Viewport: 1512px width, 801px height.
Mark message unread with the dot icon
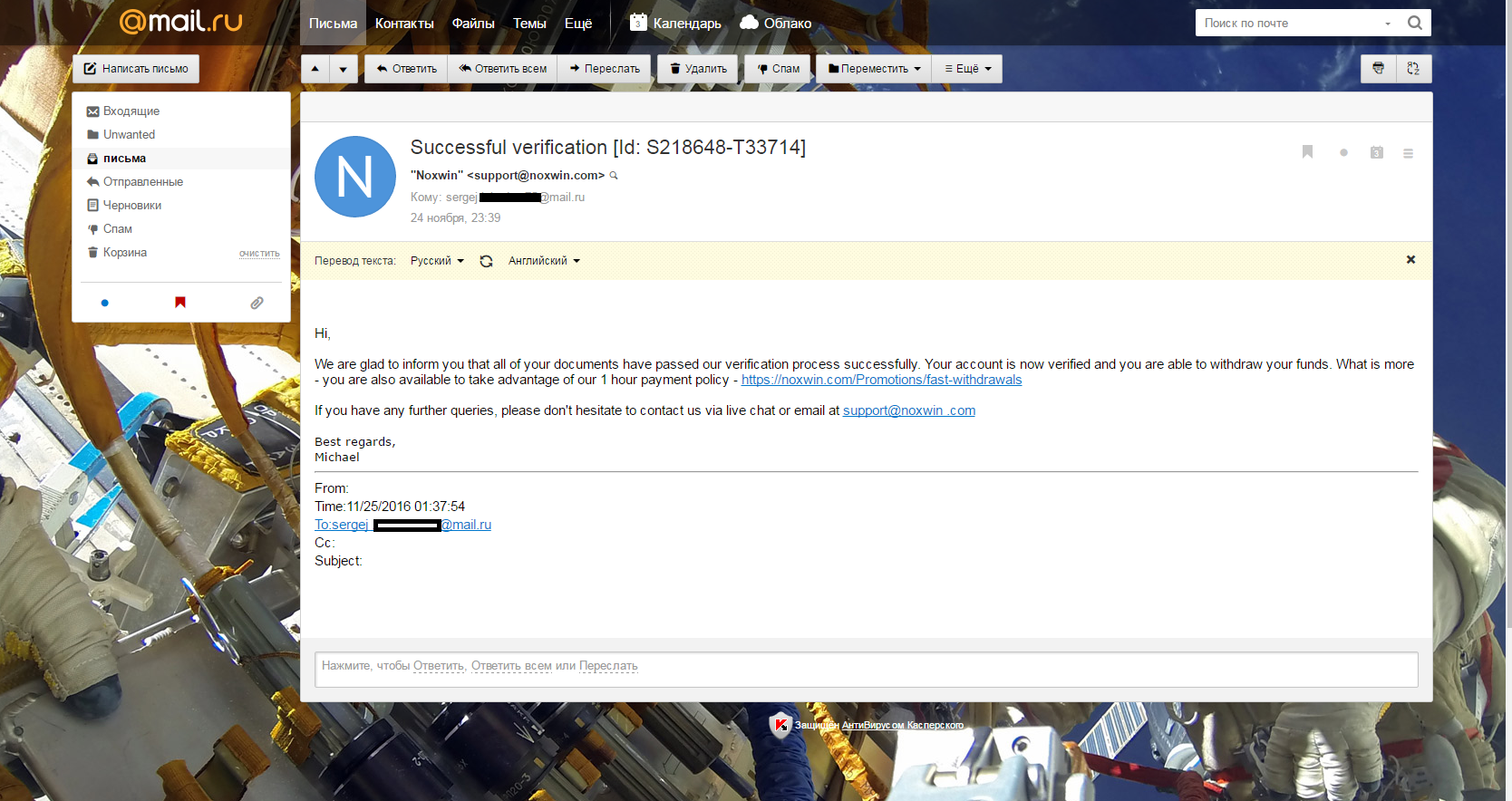click(x=1343, y=153)
